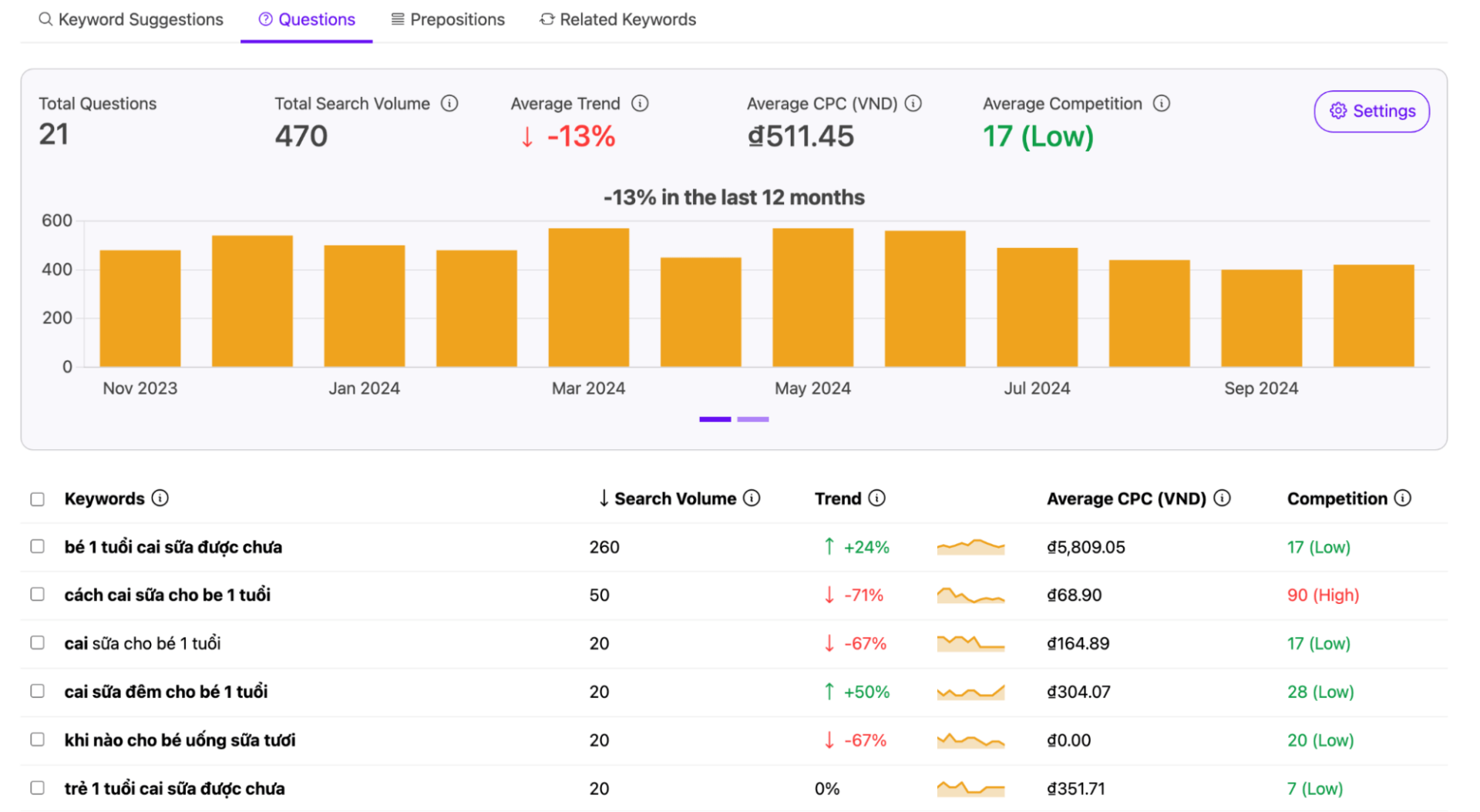Click the Competition column header
This screenshot has height=812, width=1480.
click(x=1337, y=498)
